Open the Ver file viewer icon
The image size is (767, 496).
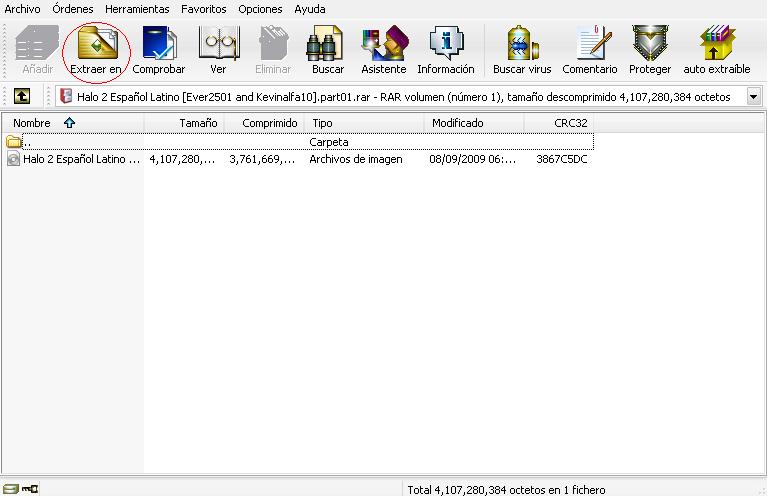[x=219, y=43]
